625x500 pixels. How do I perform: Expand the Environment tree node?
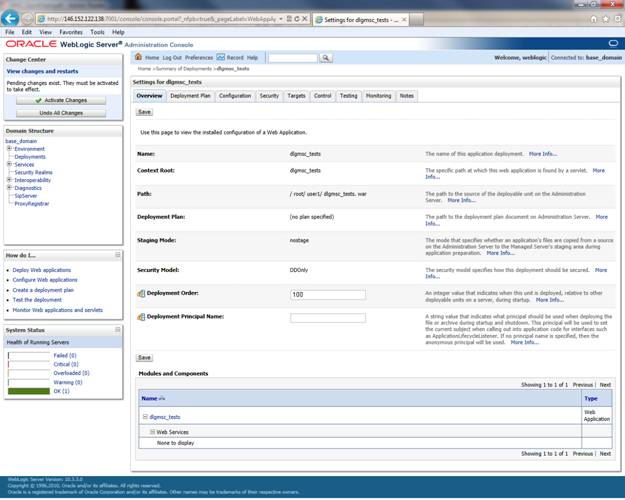pos(9,149)
